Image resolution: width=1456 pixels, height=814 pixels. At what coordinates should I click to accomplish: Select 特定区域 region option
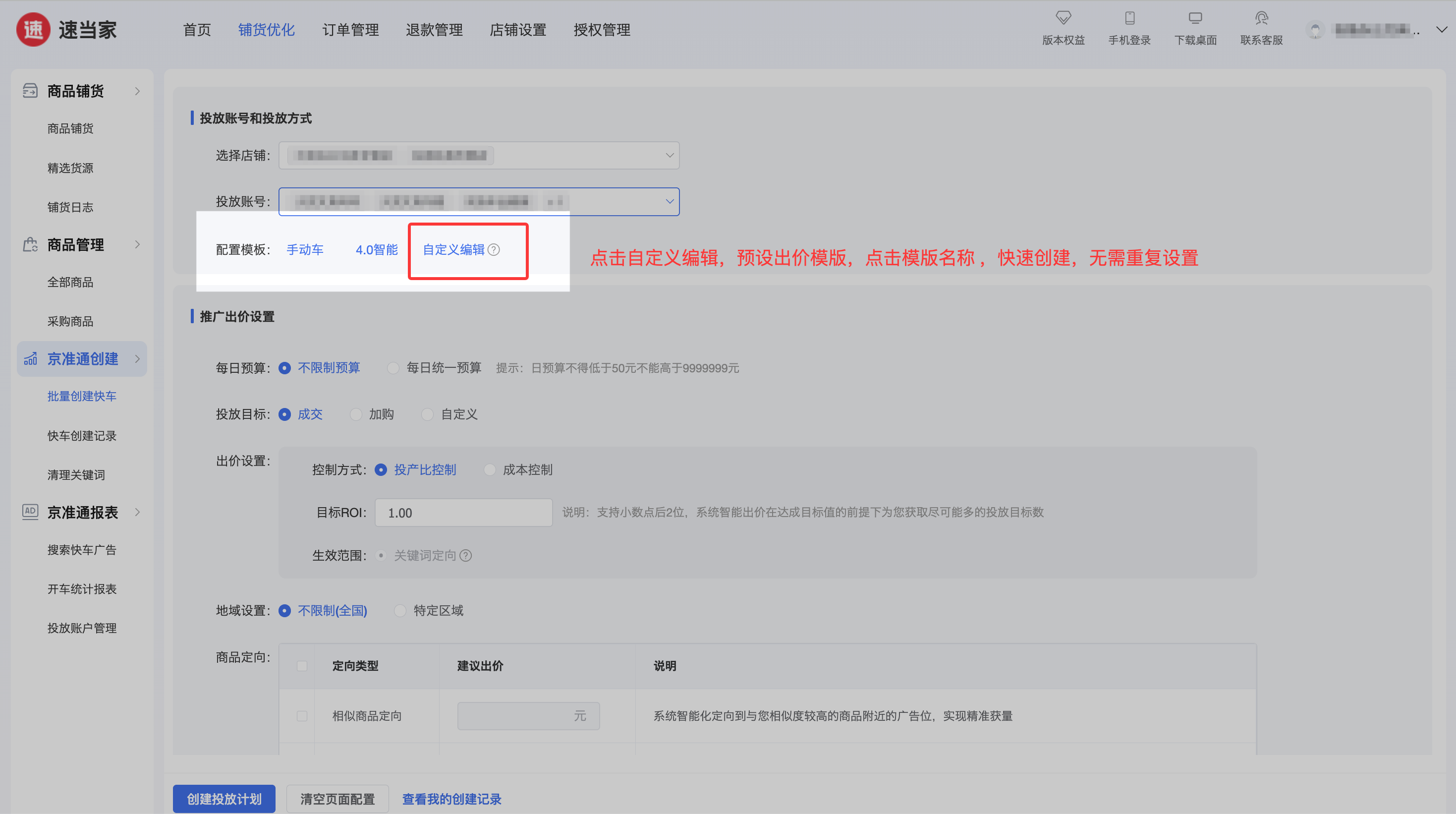click(x=400, y=611)
